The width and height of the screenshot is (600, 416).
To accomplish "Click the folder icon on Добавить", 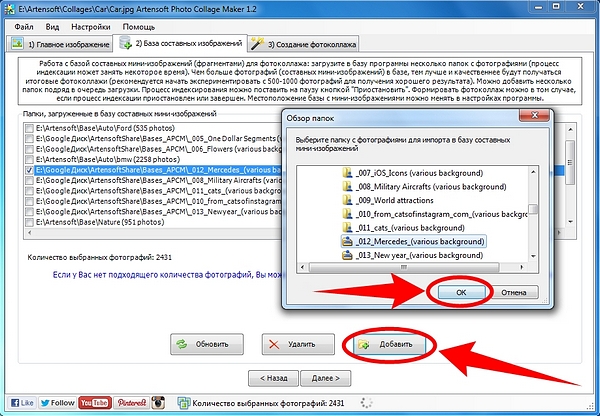I will (364, 345).
